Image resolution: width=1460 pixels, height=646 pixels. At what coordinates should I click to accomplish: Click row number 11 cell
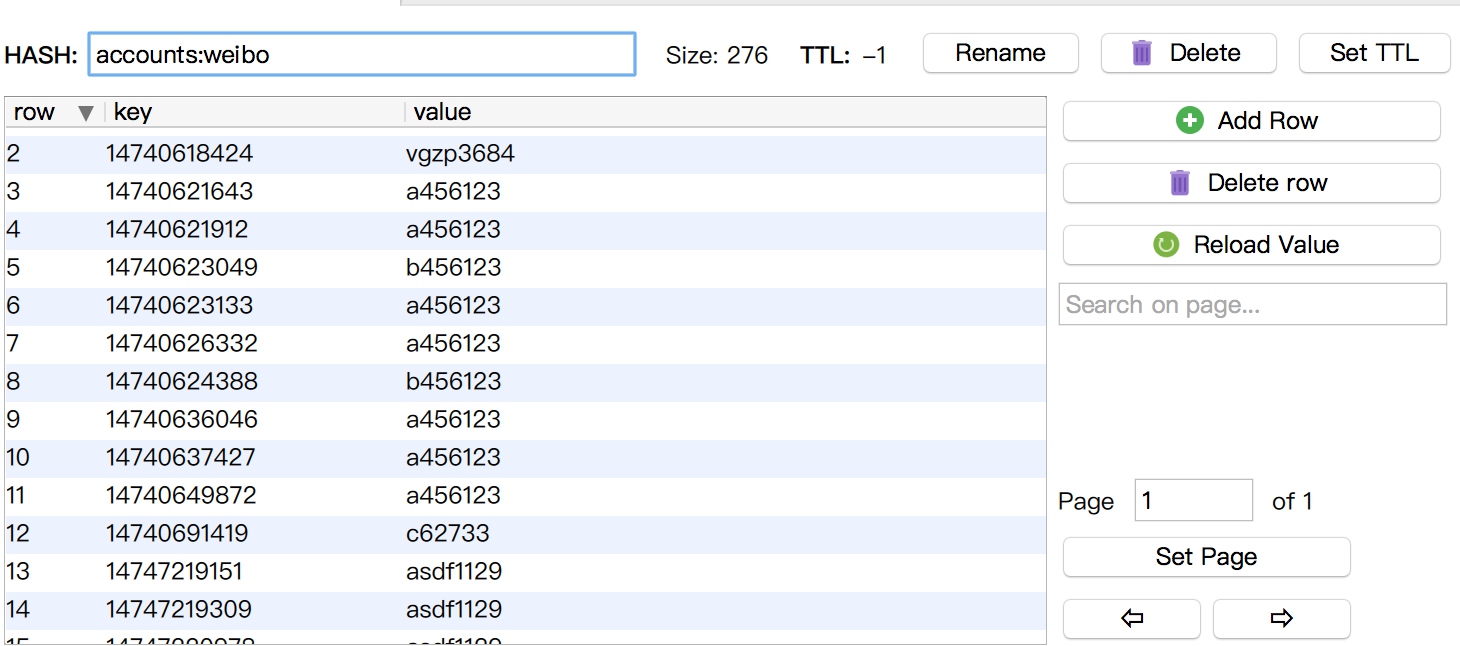(18, 496)
